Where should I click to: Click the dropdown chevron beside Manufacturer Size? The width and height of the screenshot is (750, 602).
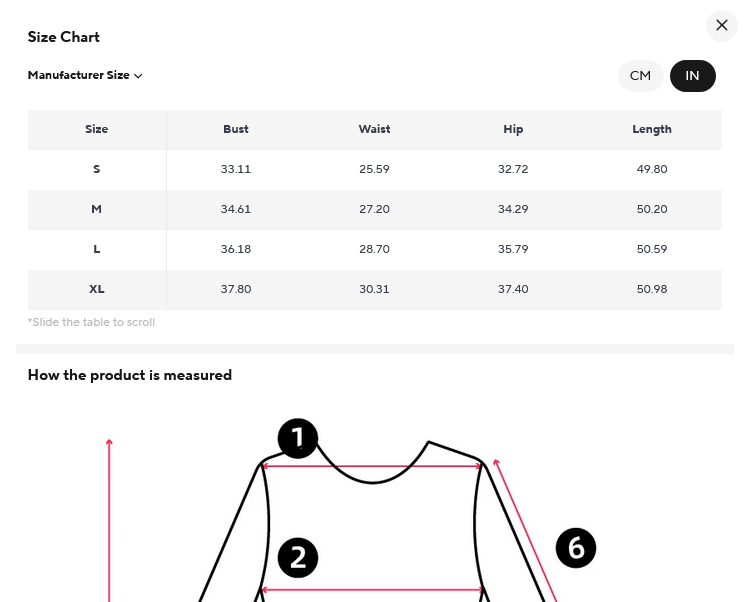[x=139, y=76]
